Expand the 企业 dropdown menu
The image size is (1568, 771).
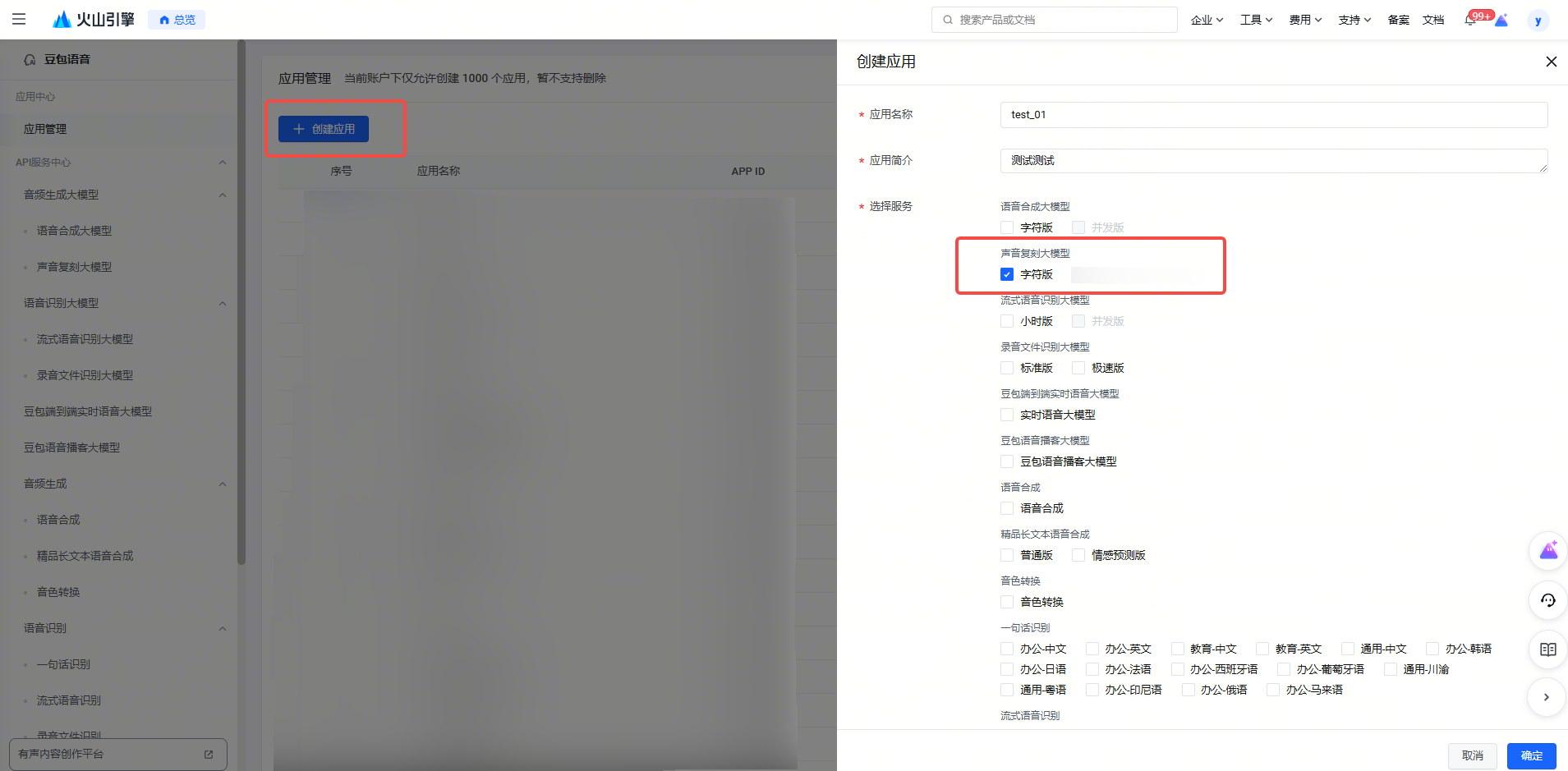coord(1207,20)
